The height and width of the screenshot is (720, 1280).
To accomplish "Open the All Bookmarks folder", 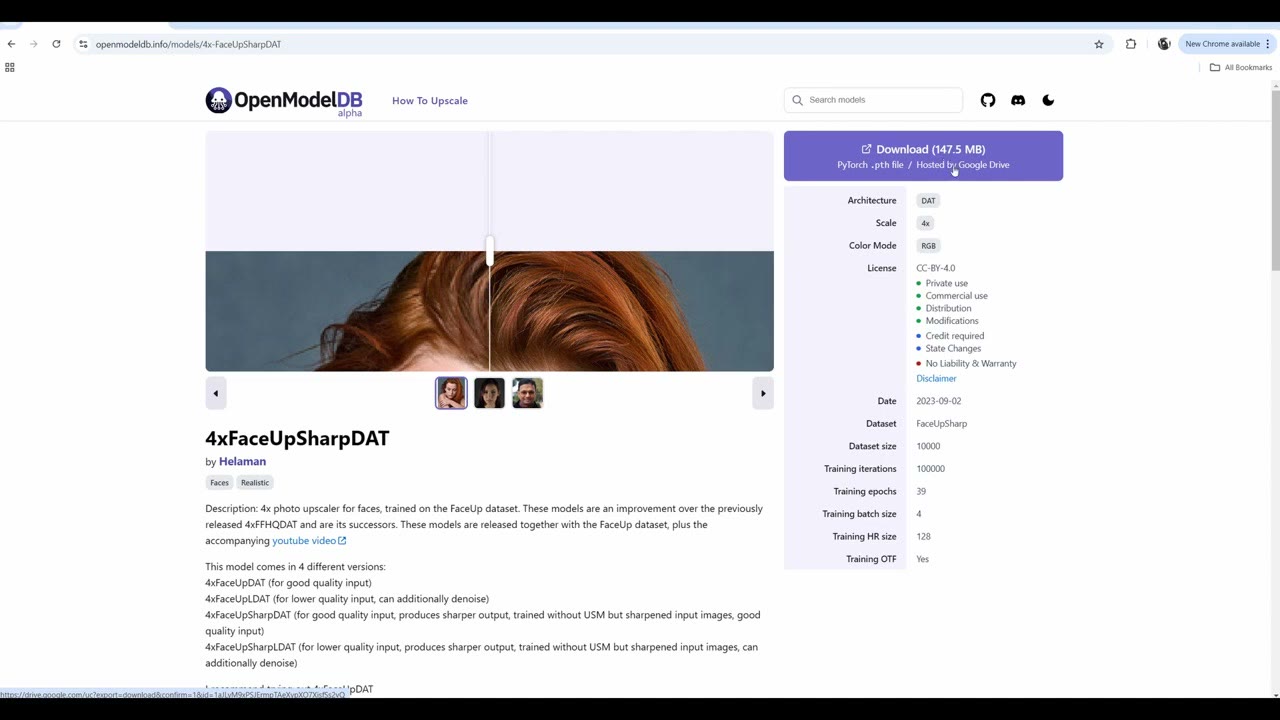I will pos(1241,67).
